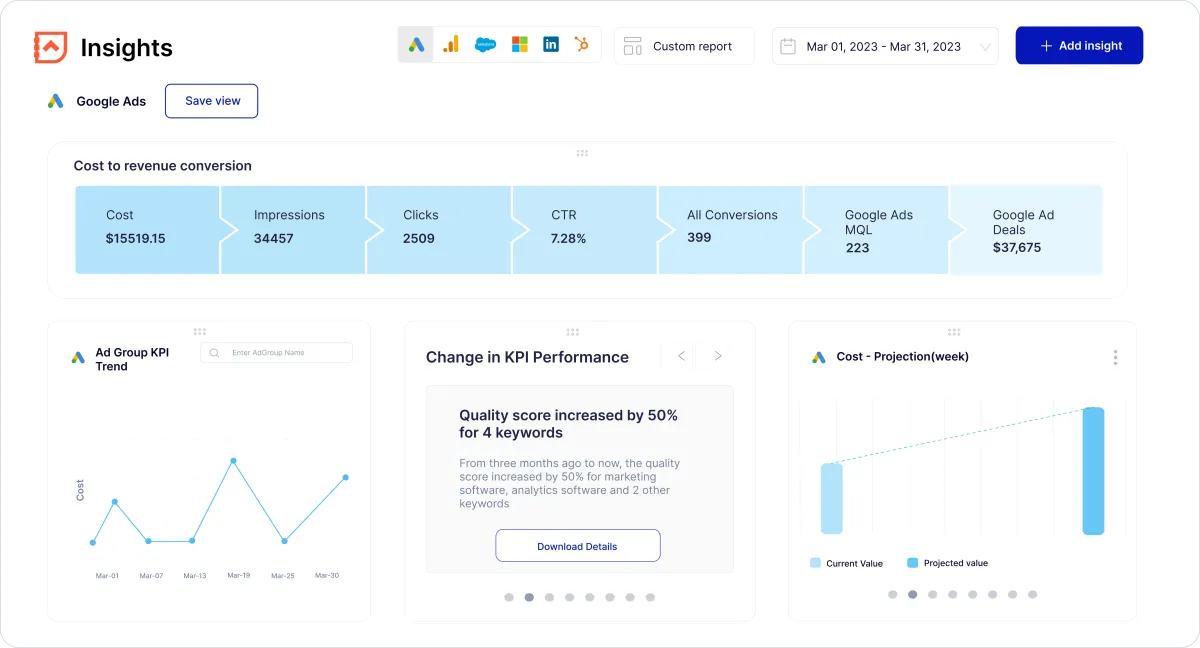Open Cost Projection three-dot menu

[x=1115, y=357]
